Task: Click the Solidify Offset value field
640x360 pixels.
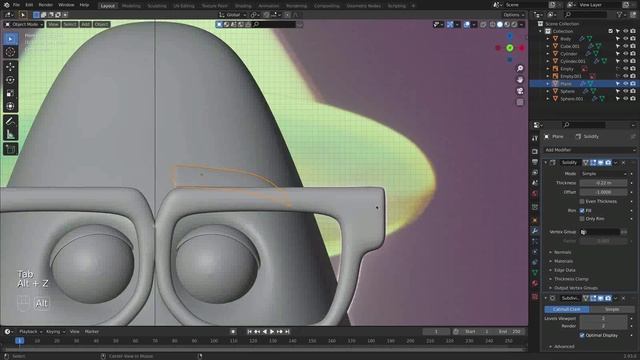Action: (604, 192)
